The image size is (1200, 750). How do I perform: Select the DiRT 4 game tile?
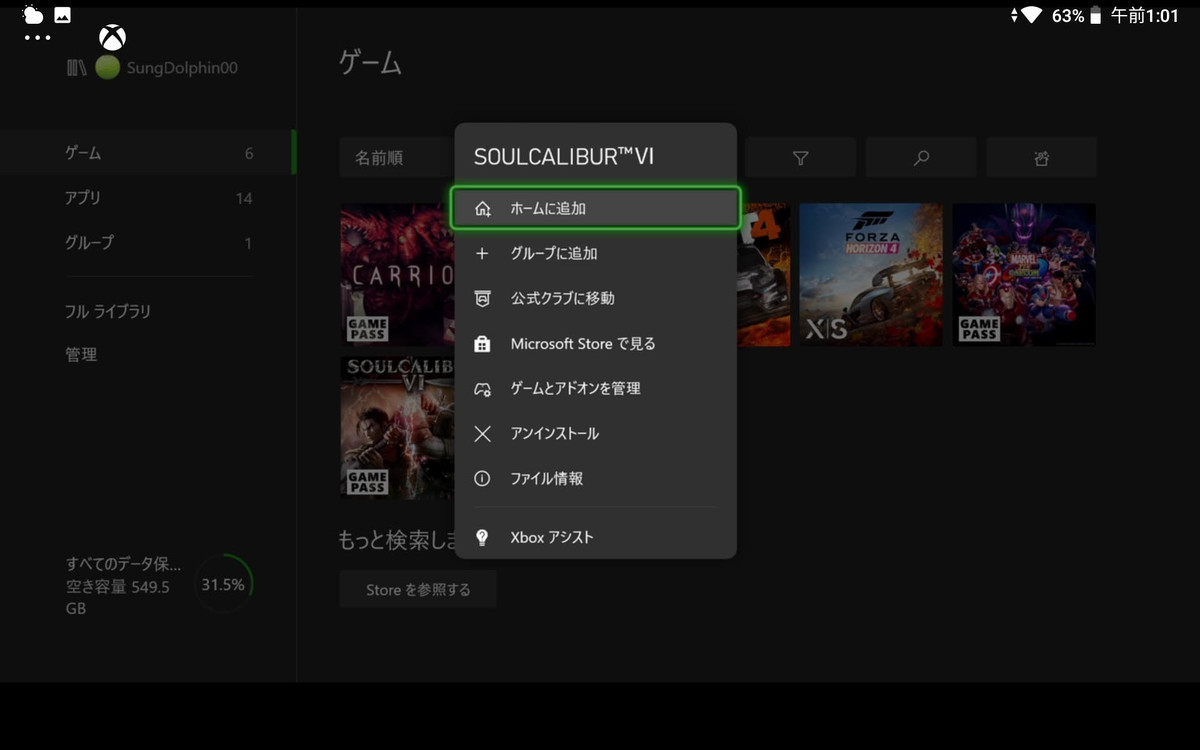click(763, 275)
